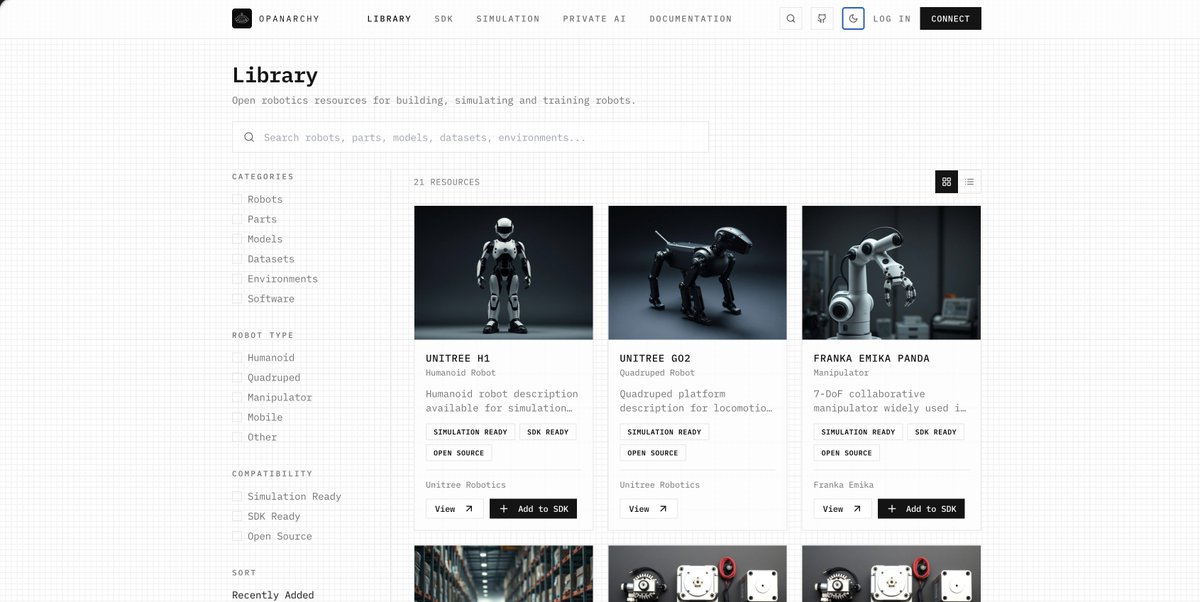The height and width of the screenshot is (602, 1200).
Task: Click the Connect button
Action: [950, 18]
